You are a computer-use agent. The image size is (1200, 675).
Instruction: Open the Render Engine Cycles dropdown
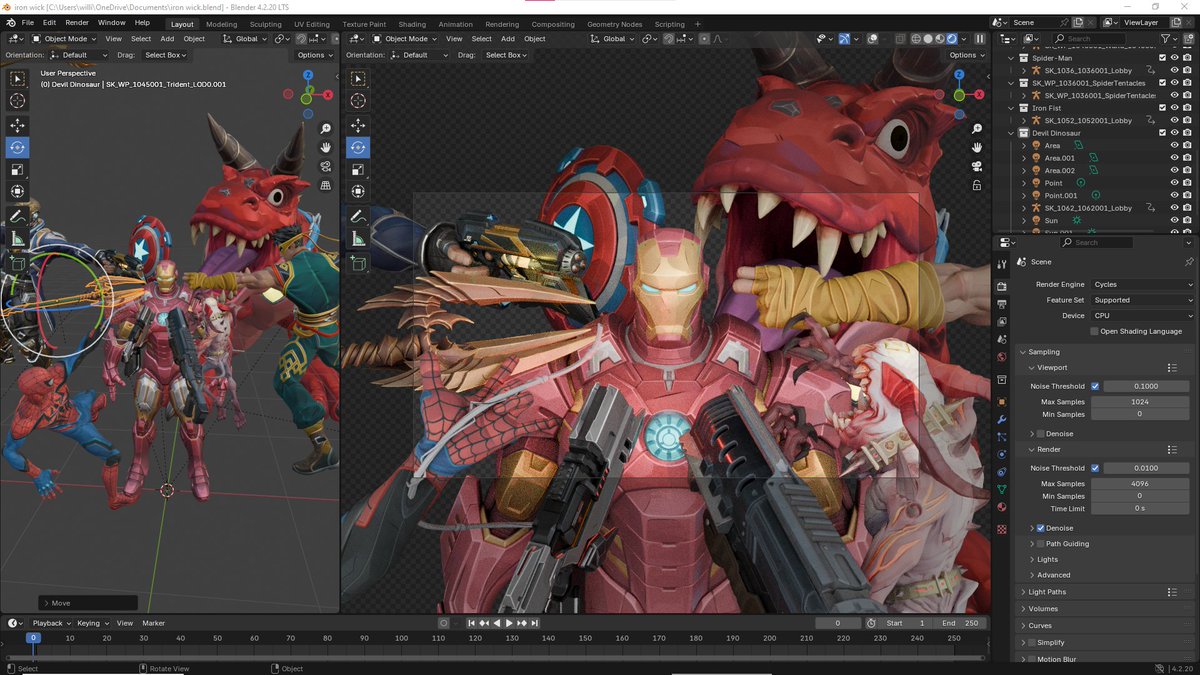pos(1142,285)
